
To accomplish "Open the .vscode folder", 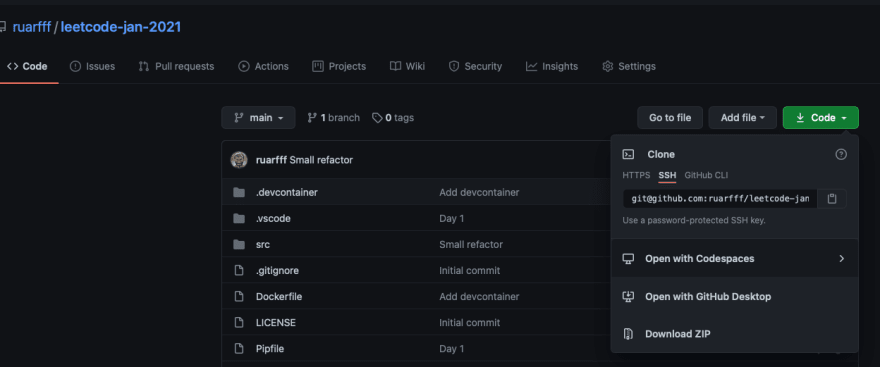I will pos(273,218).
